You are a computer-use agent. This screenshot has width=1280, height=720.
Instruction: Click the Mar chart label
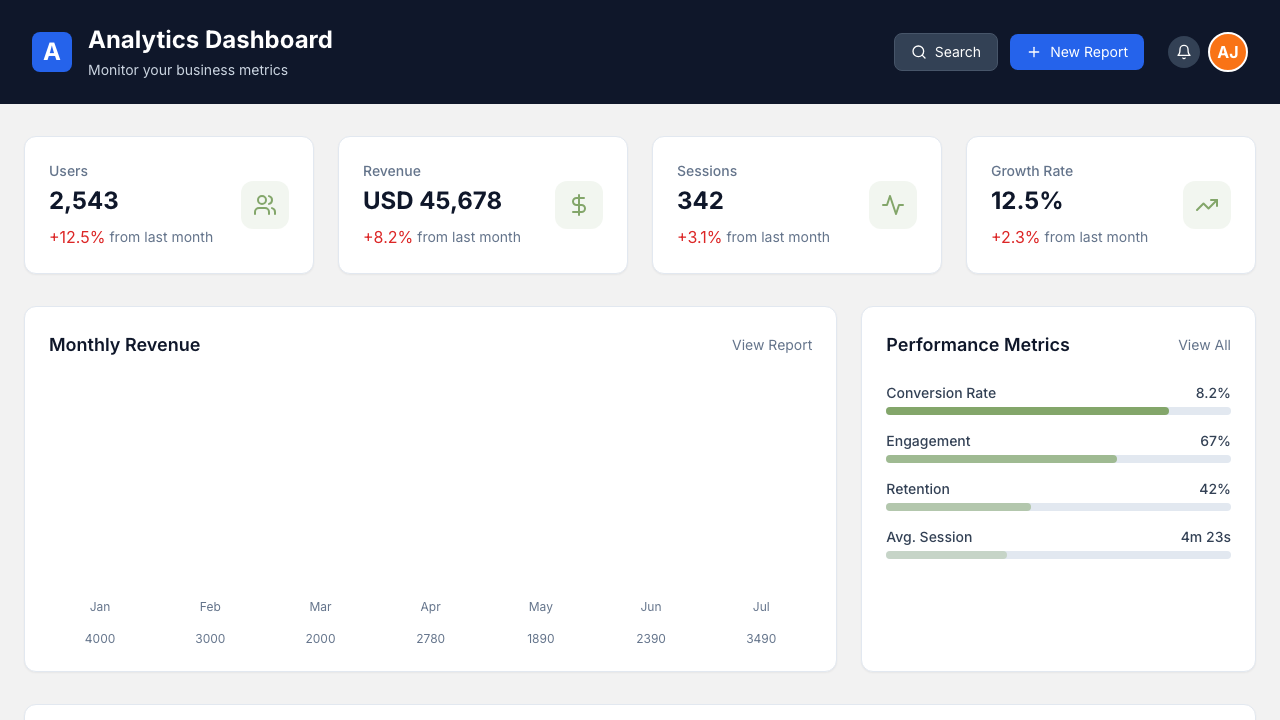tap(320, 607)
